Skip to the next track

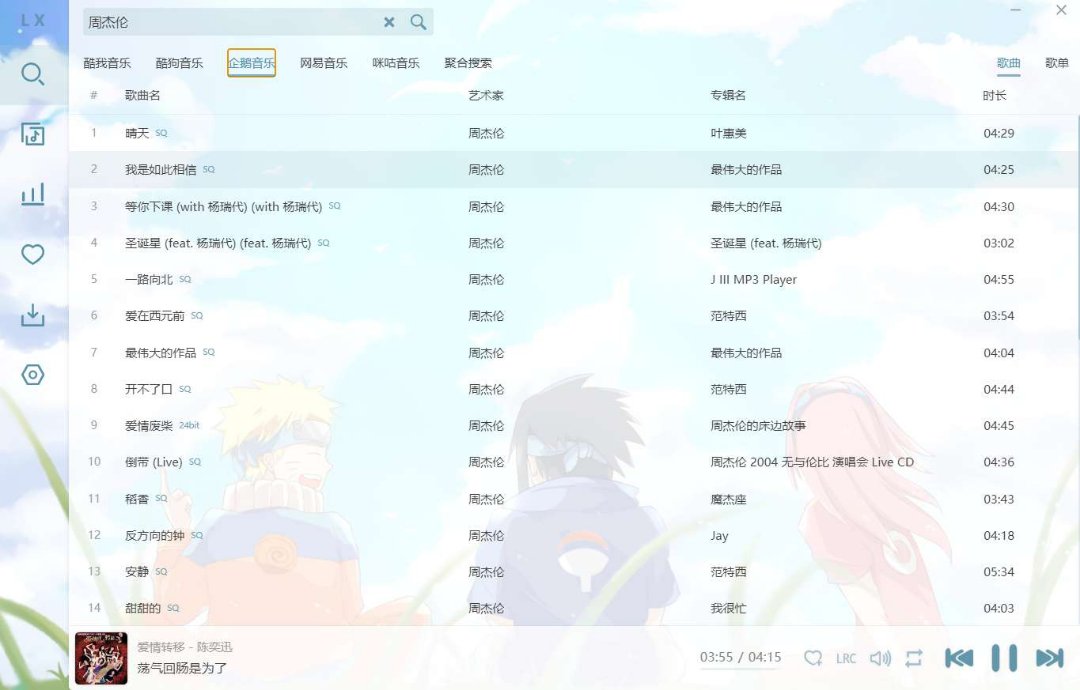(x=1049, y=658)
